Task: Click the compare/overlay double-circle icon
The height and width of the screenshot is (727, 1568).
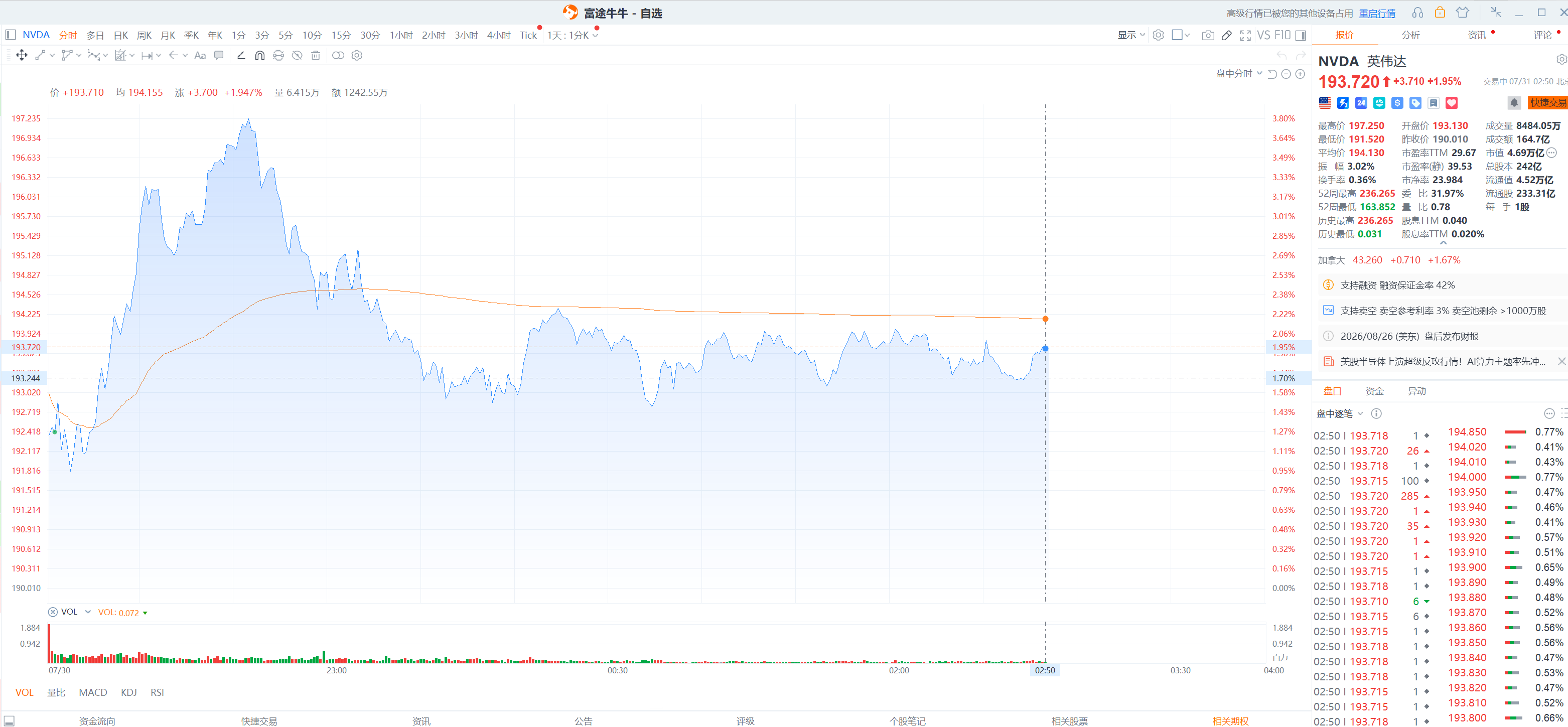Action: 338,55
